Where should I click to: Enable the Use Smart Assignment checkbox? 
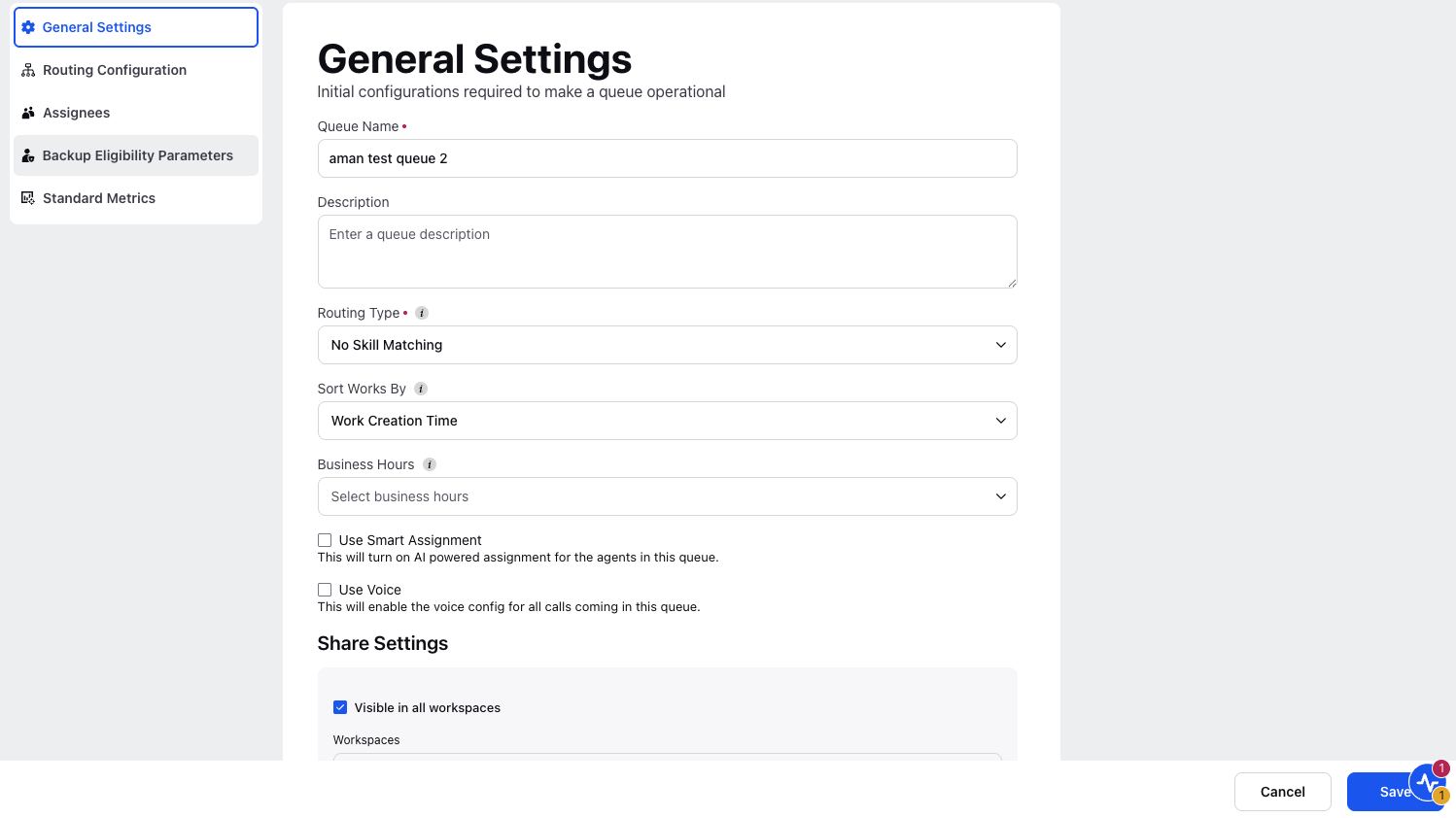tap(325, 540)
